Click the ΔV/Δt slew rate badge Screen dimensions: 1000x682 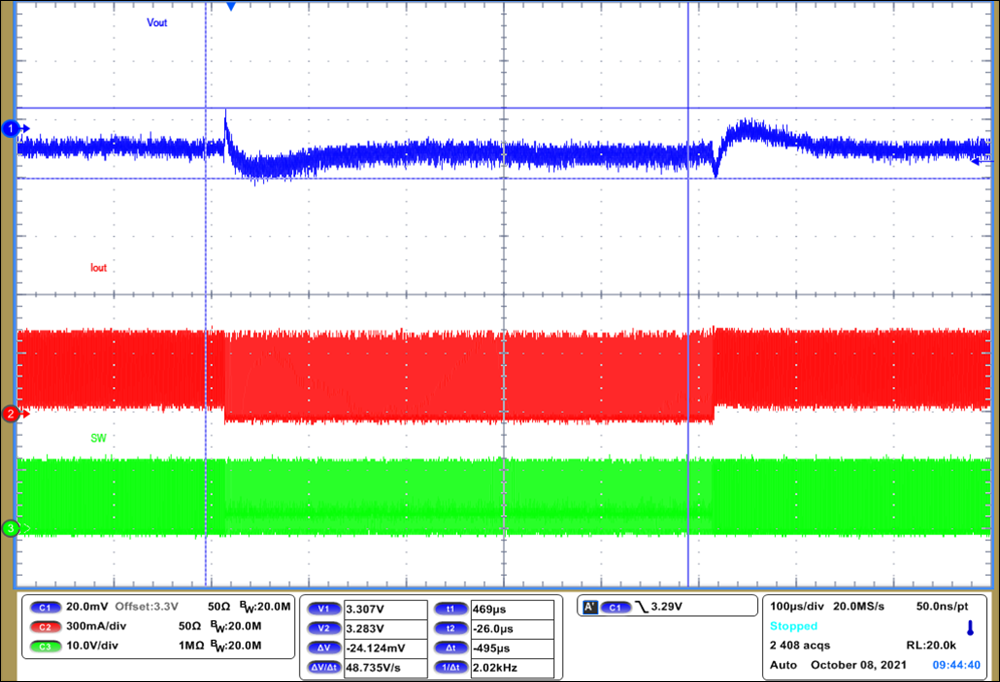[x=326, y=665]
